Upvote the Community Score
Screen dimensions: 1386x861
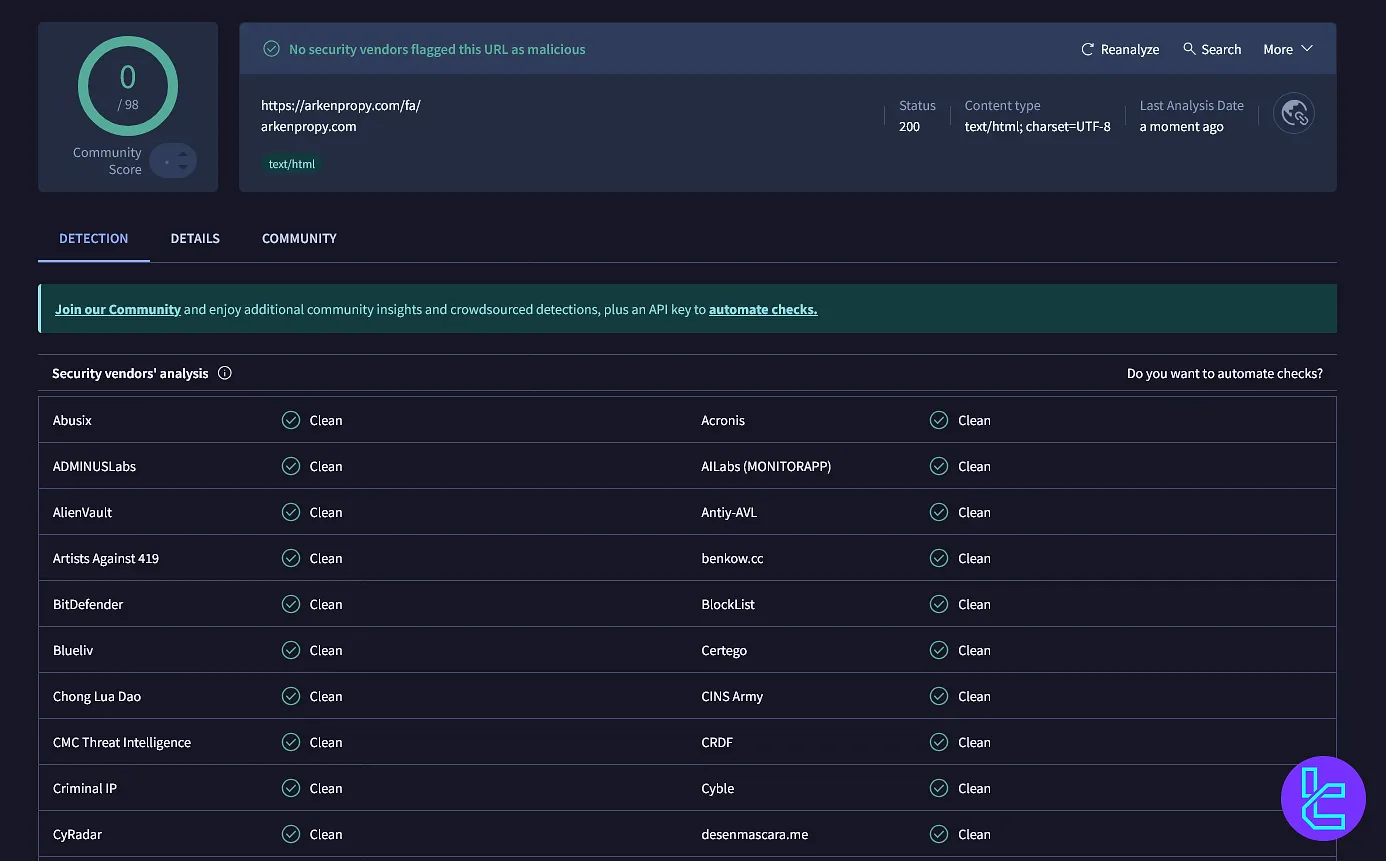coord(182,154)
